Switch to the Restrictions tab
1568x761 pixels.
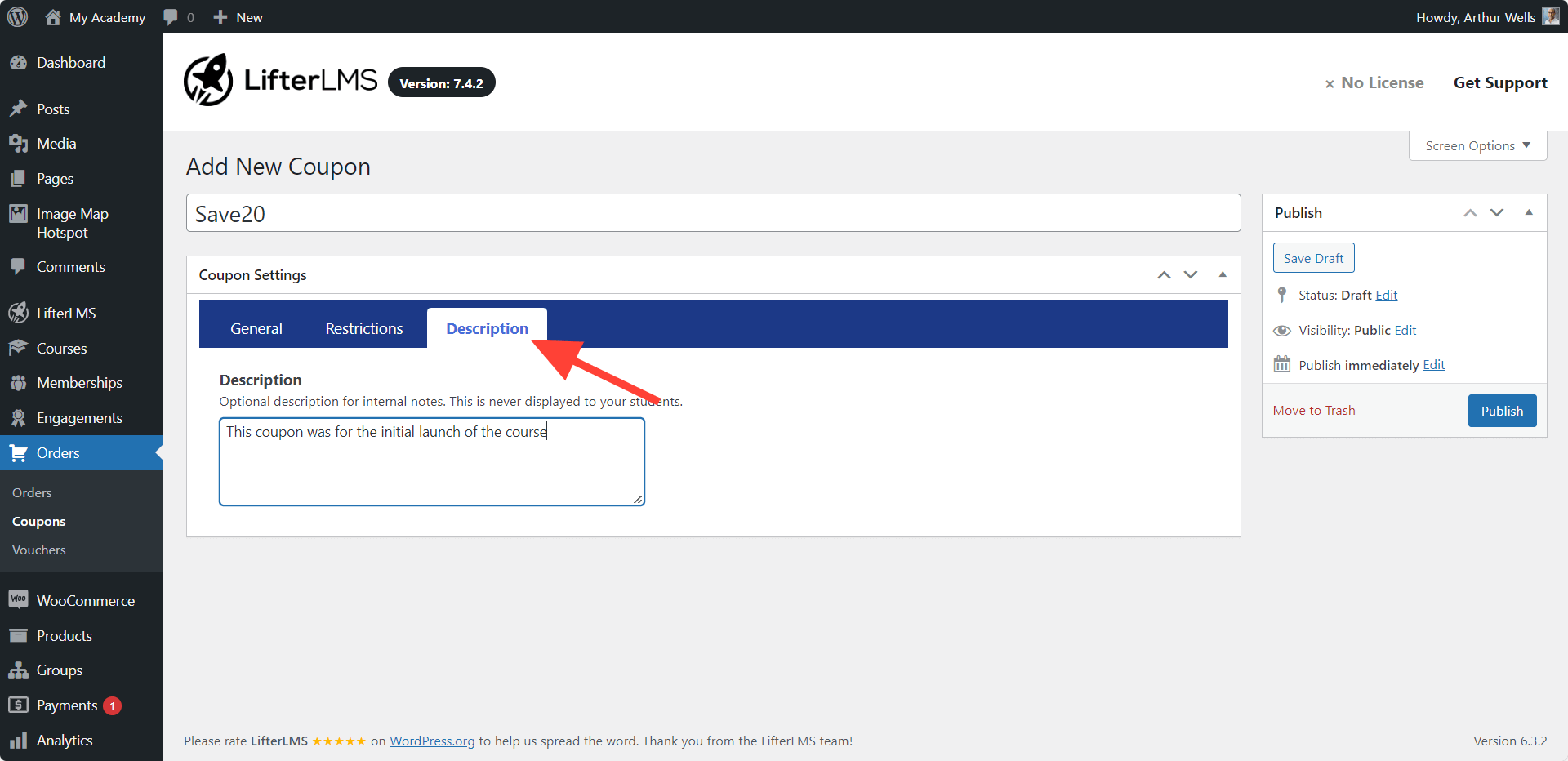[364, 328]
